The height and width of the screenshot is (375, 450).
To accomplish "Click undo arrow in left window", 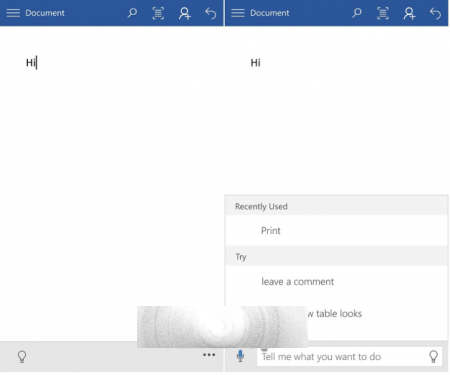I will coord(211,13).
